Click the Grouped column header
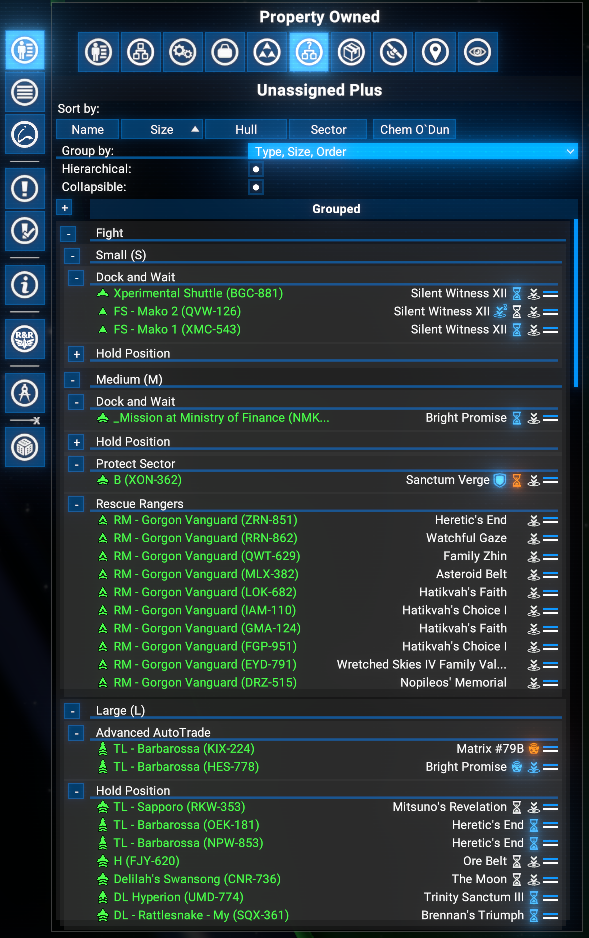Viewport: 589px width, 938px height. click(x=334, y=209)
